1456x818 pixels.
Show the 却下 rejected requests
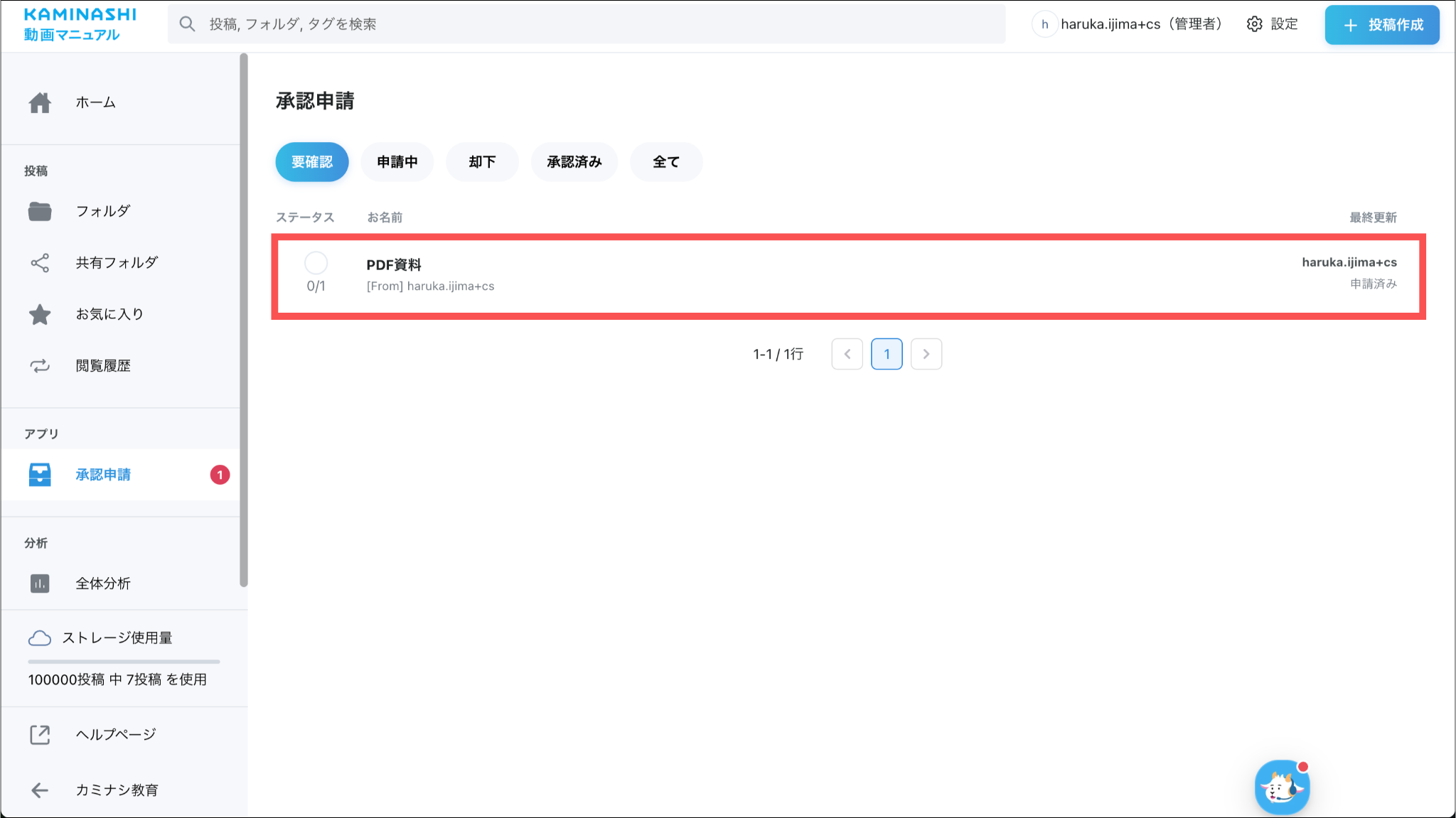click(x=482, y=162)
